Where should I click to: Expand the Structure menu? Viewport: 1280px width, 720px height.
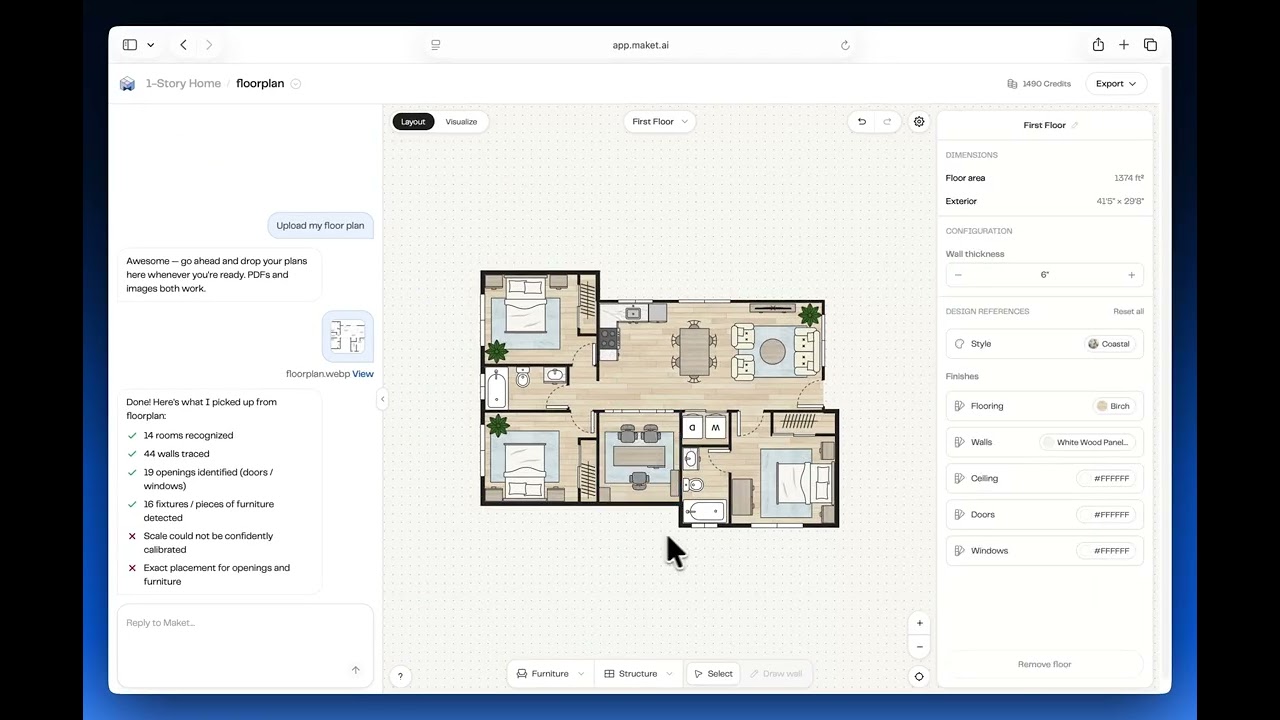pos(638,674)
